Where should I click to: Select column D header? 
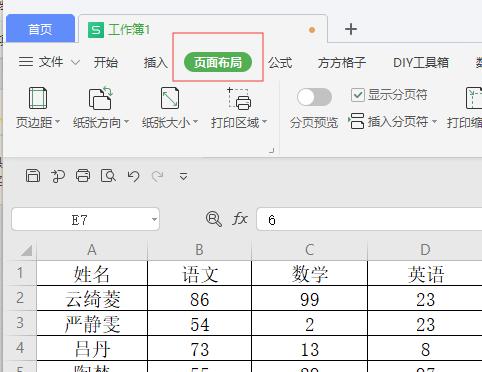[425, 250]
